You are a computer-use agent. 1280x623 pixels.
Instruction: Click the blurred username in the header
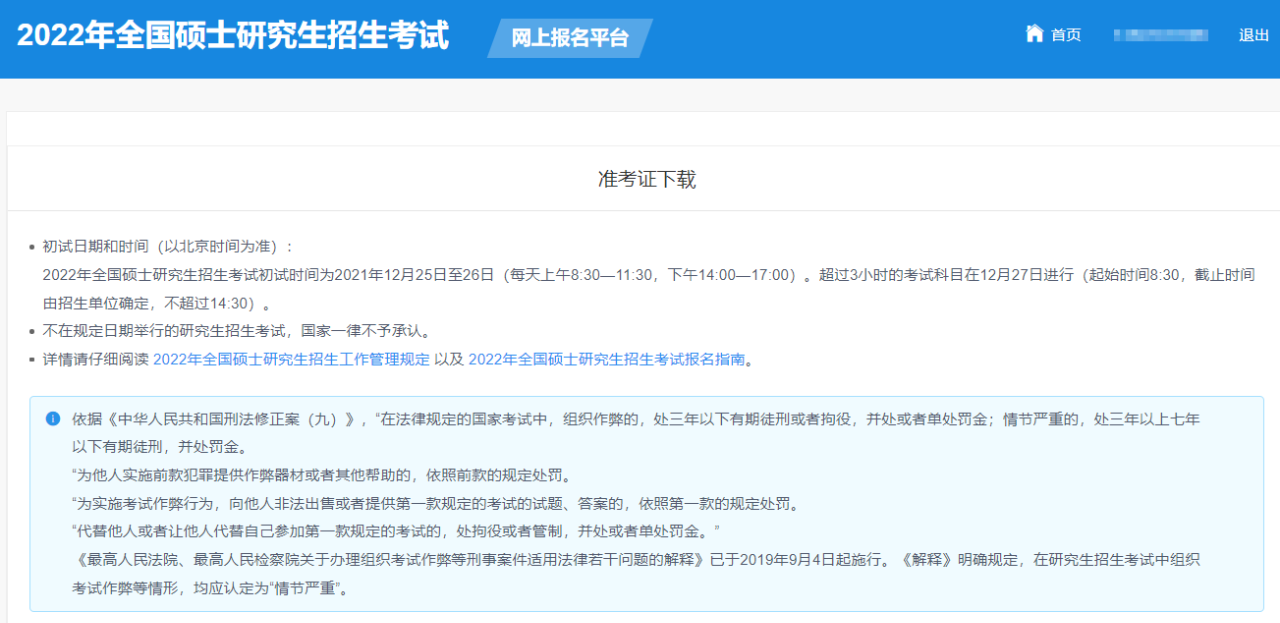pos(1160,35)
